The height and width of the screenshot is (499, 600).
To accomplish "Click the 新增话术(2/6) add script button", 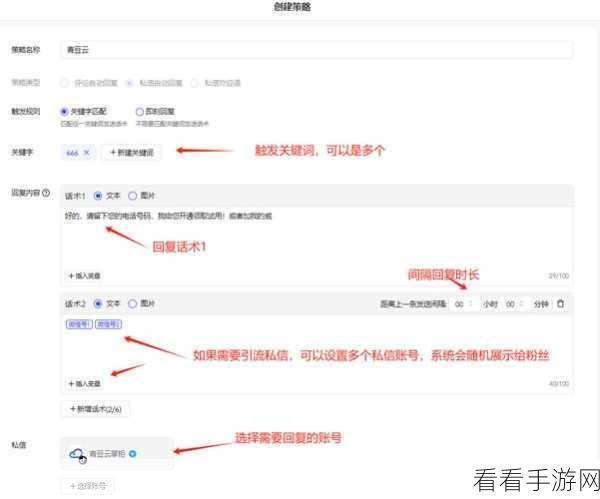I will pyautogui.click(x=96, y=409).
